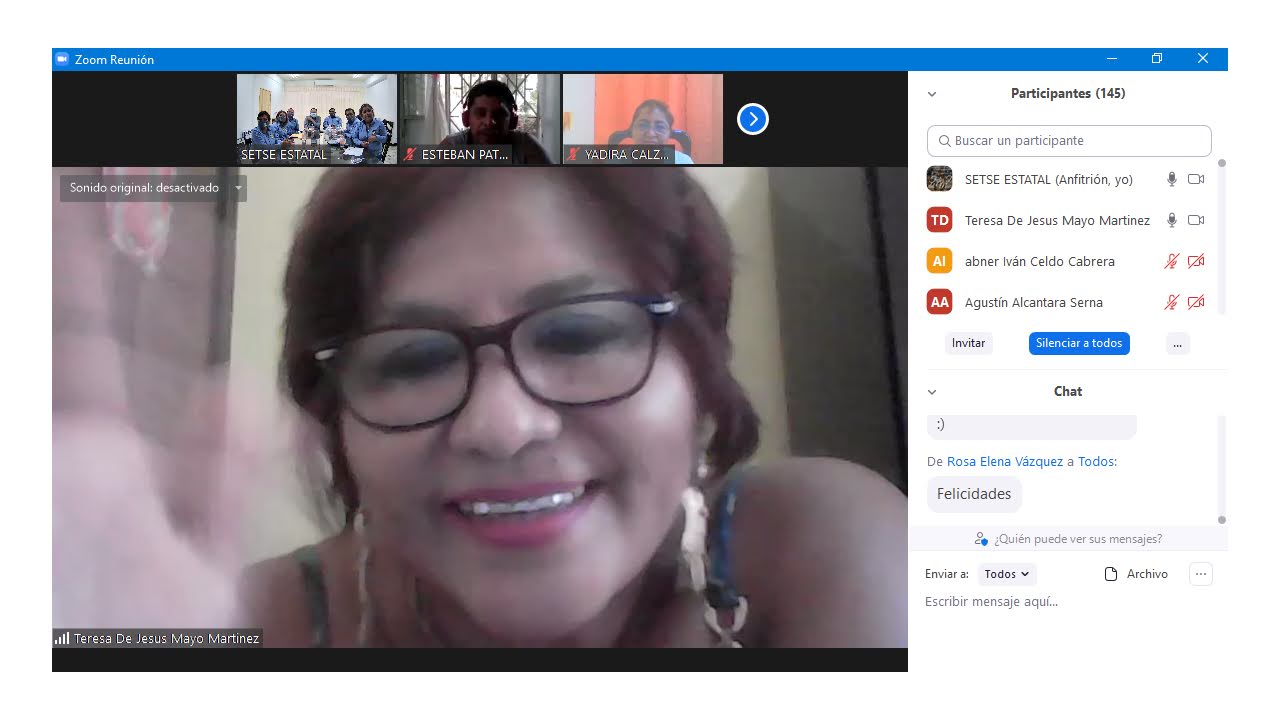Click the Felicidades chat message bubble
Viewport: 1280px width, 720px height.
[974, 494]
